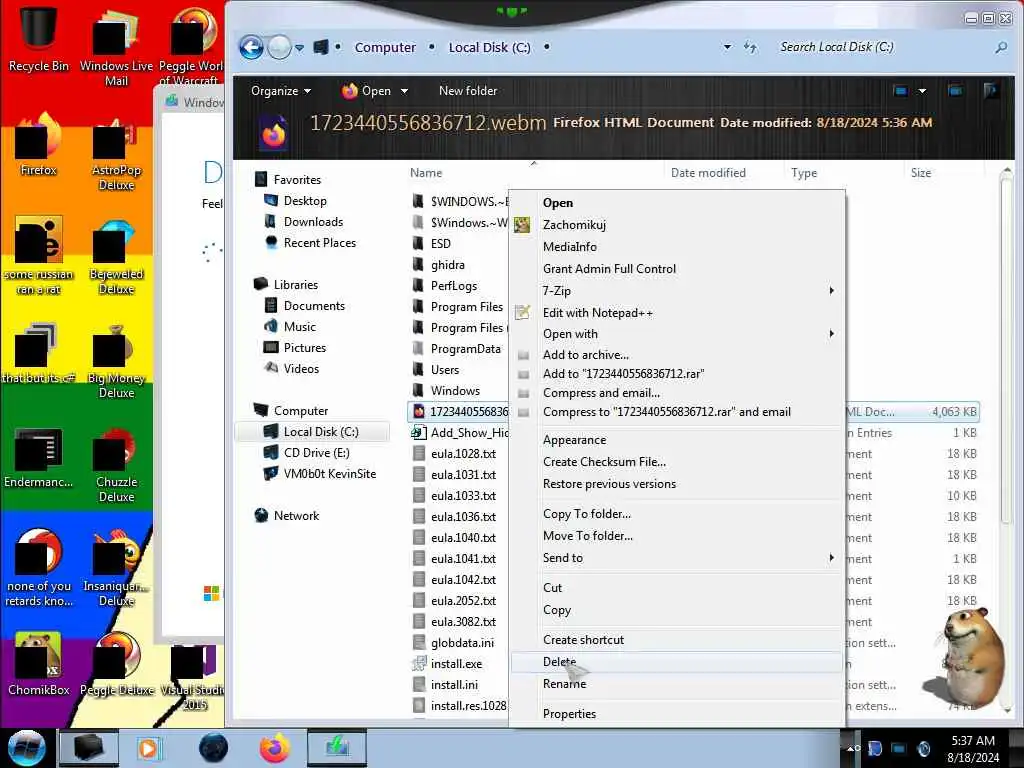Open Documents library in sidebar
This screenshot has width=1024, height=768.
point(314,306)
